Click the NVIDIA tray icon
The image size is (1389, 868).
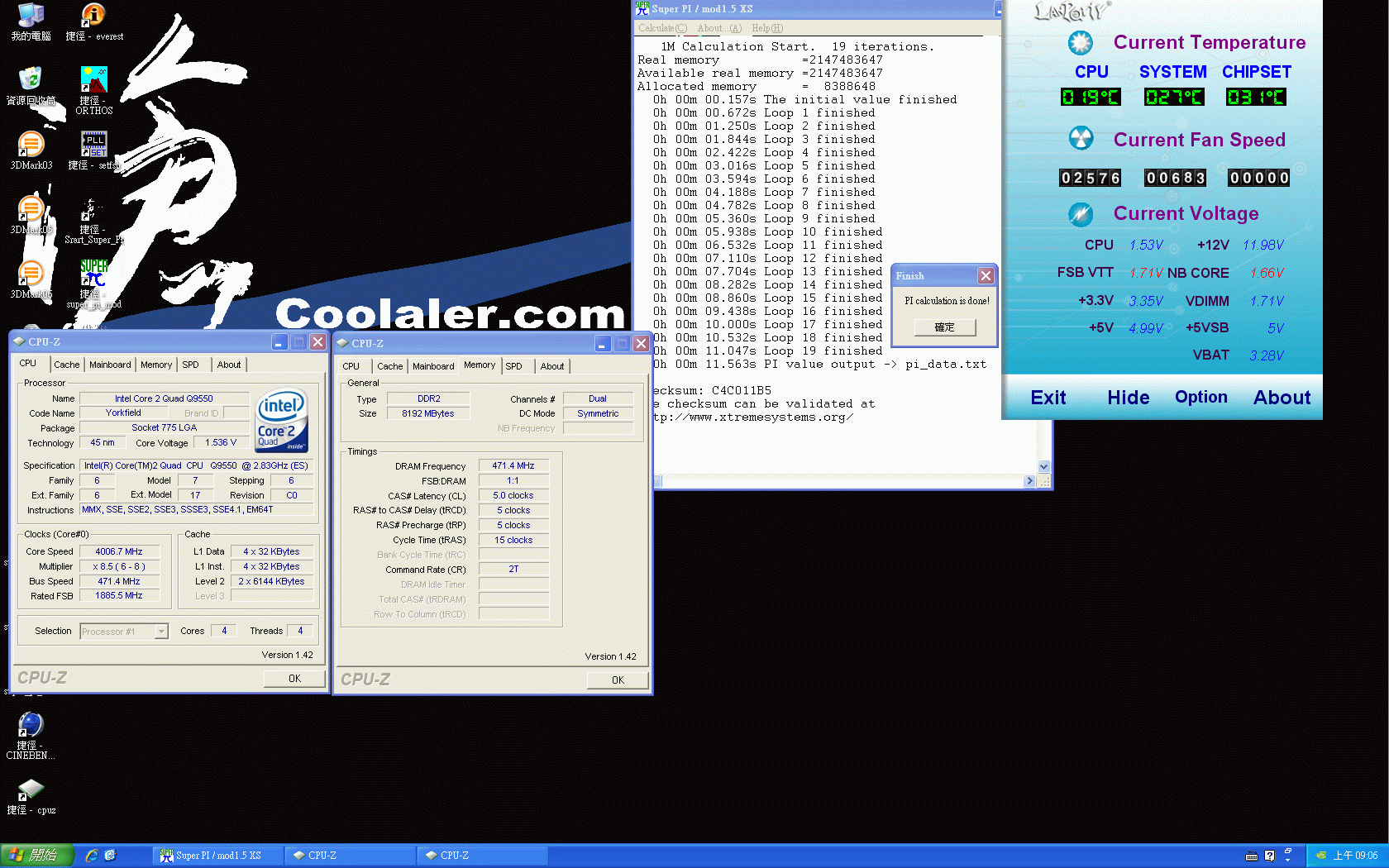1321,856
